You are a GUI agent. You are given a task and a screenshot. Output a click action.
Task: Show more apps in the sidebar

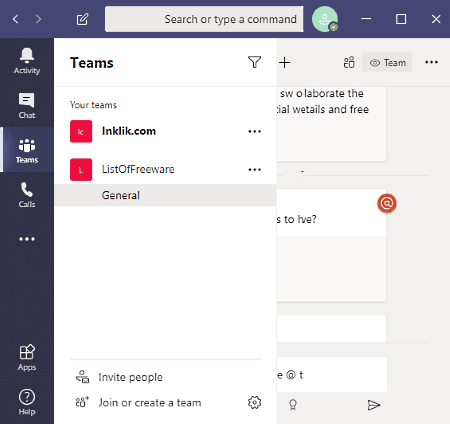(27, 239)
